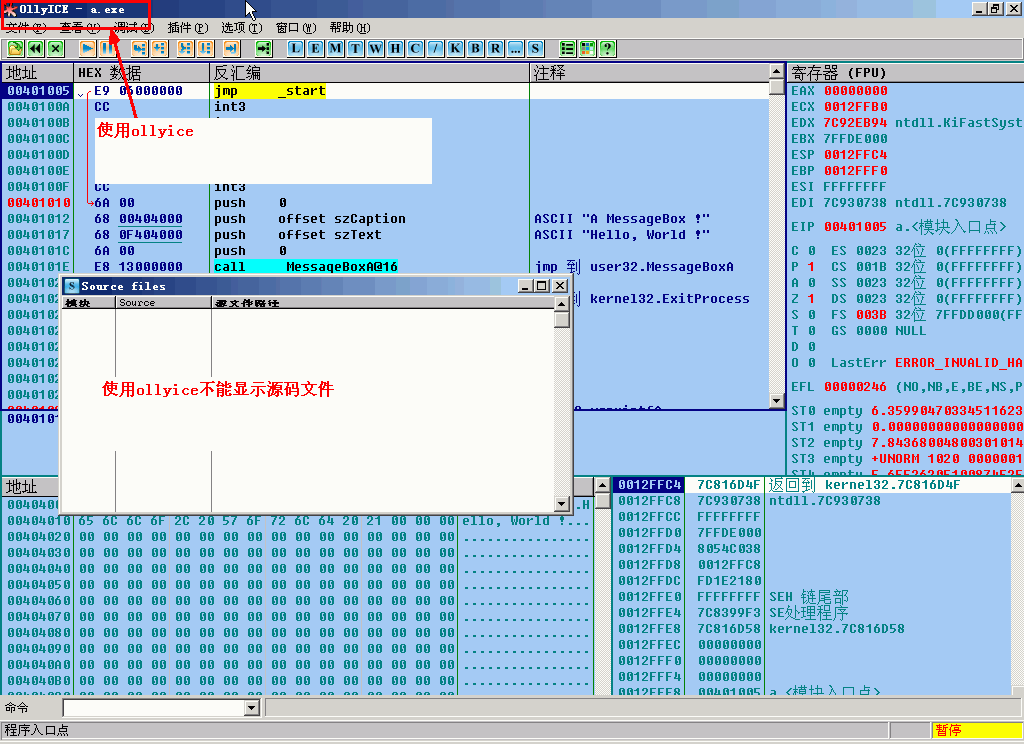Show the Handles window (H button)
Screen dimensions: 1024x744
point(395,48)
